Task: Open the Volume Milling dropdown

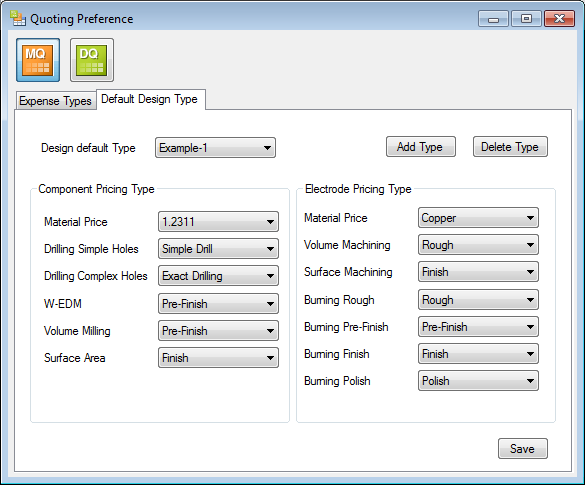Action: tap(218, 331)
